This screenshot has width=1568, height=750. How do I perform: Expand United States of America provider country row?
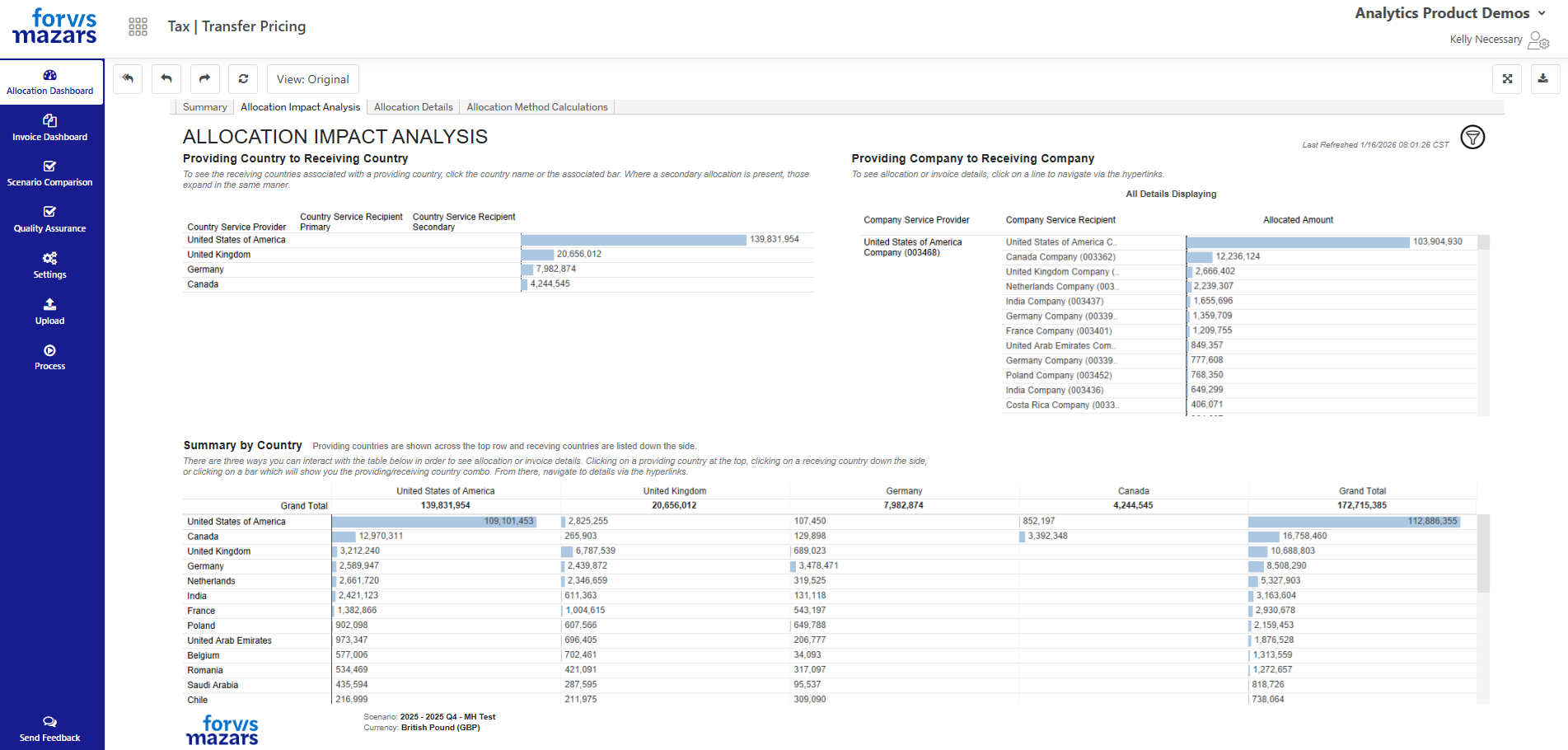click(x=236, y=240)
